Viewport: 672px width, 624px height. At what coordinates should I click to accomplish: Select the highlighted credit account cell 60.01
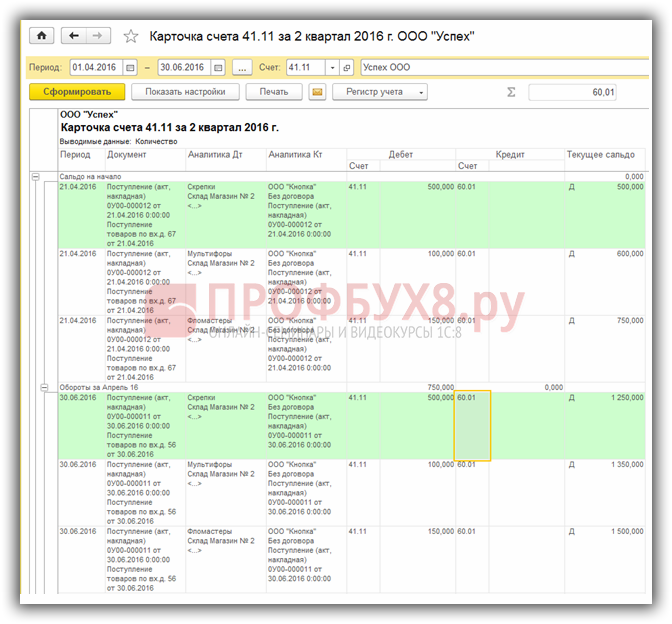(x=472, y=425)
